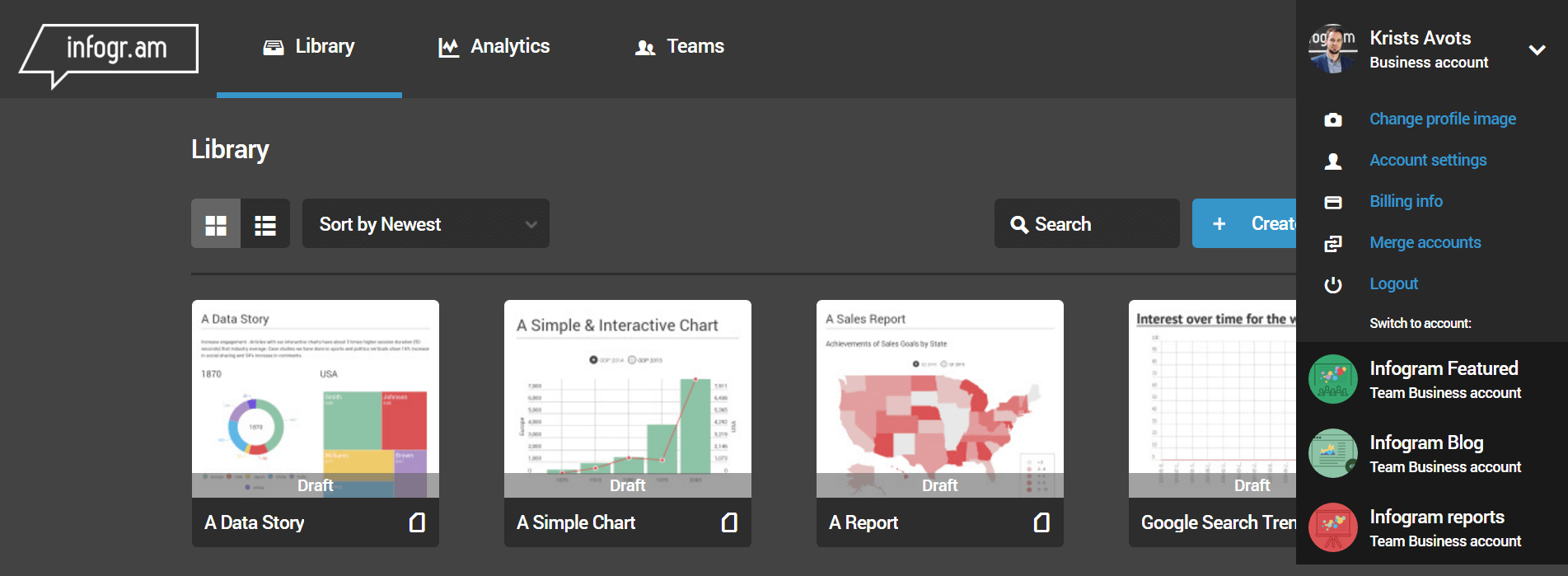This screenshot has height=576, width=1568.
Task: Click the Teams people icon in navigation
Action: tap(645, 49)
